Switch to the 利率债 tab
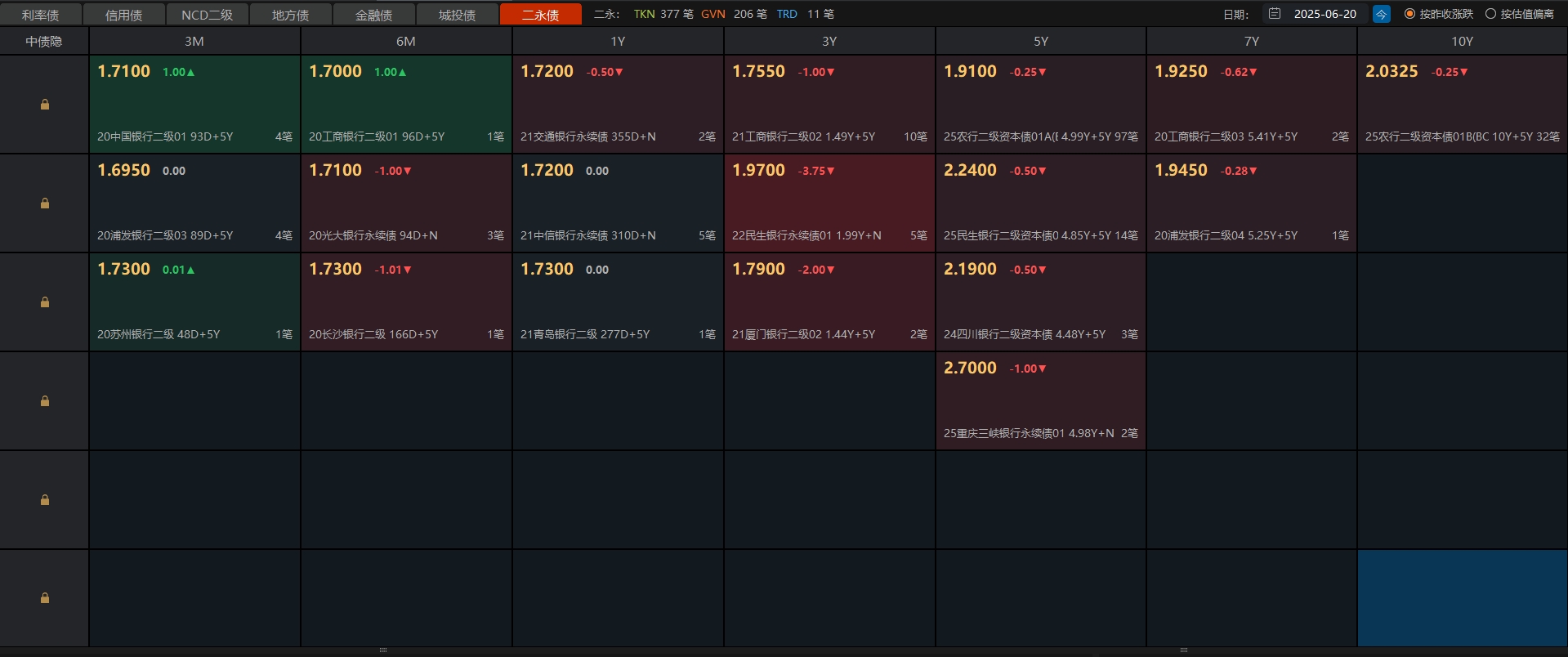Screen dimensions: 1568x657 click(x=41, y=15)
